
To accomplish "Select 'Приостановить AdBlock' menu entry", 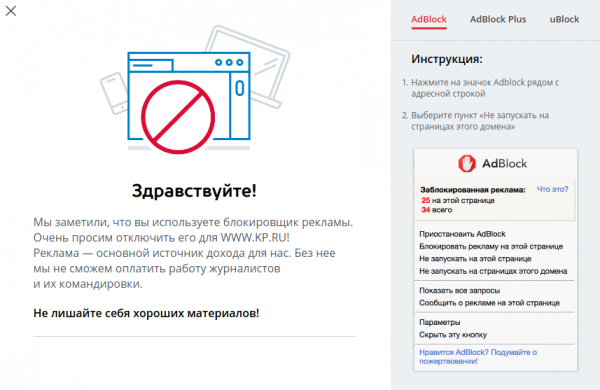I will click(x=462, y=234).
